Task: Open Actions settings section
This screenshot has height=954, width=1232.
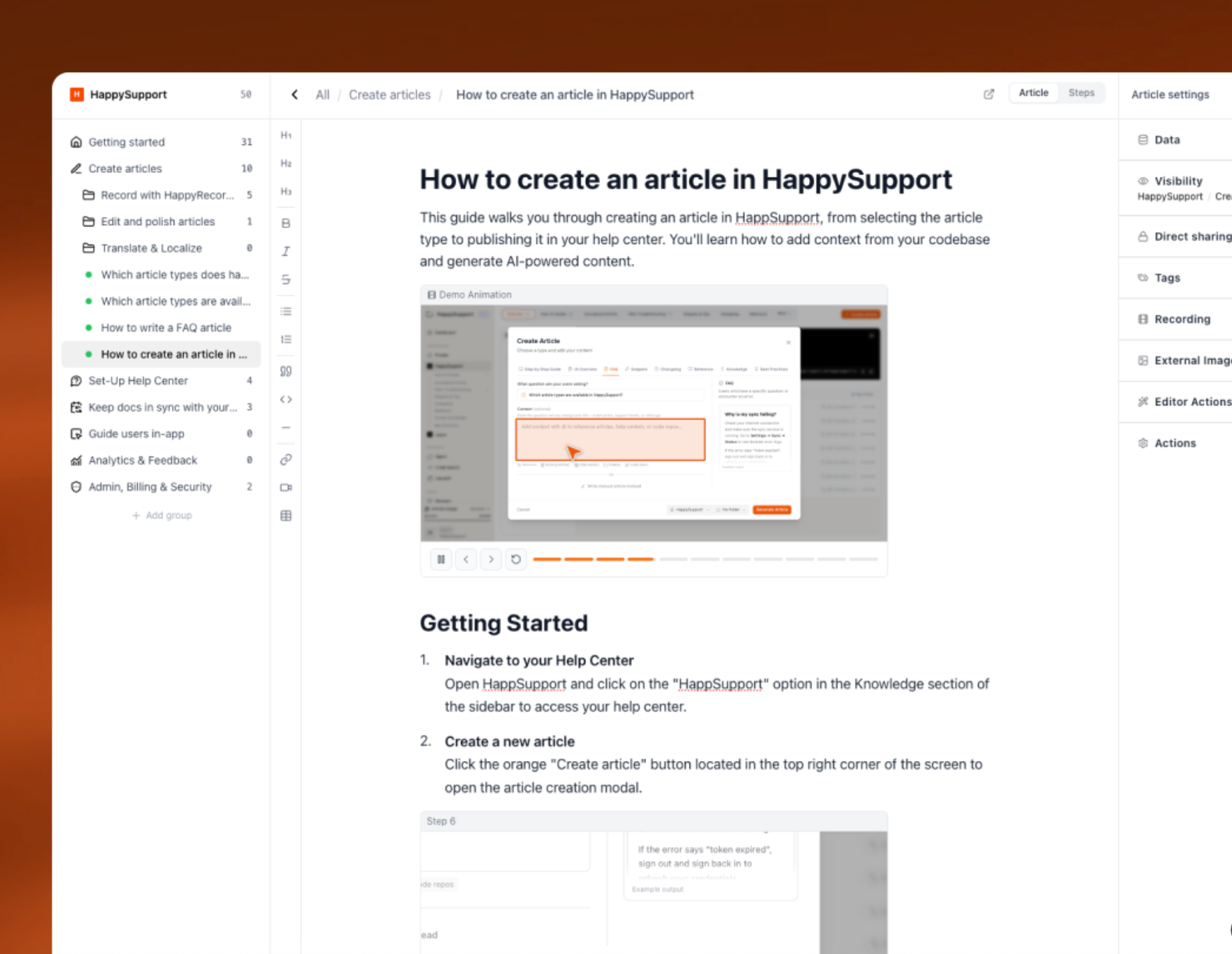Action: 1175,443
